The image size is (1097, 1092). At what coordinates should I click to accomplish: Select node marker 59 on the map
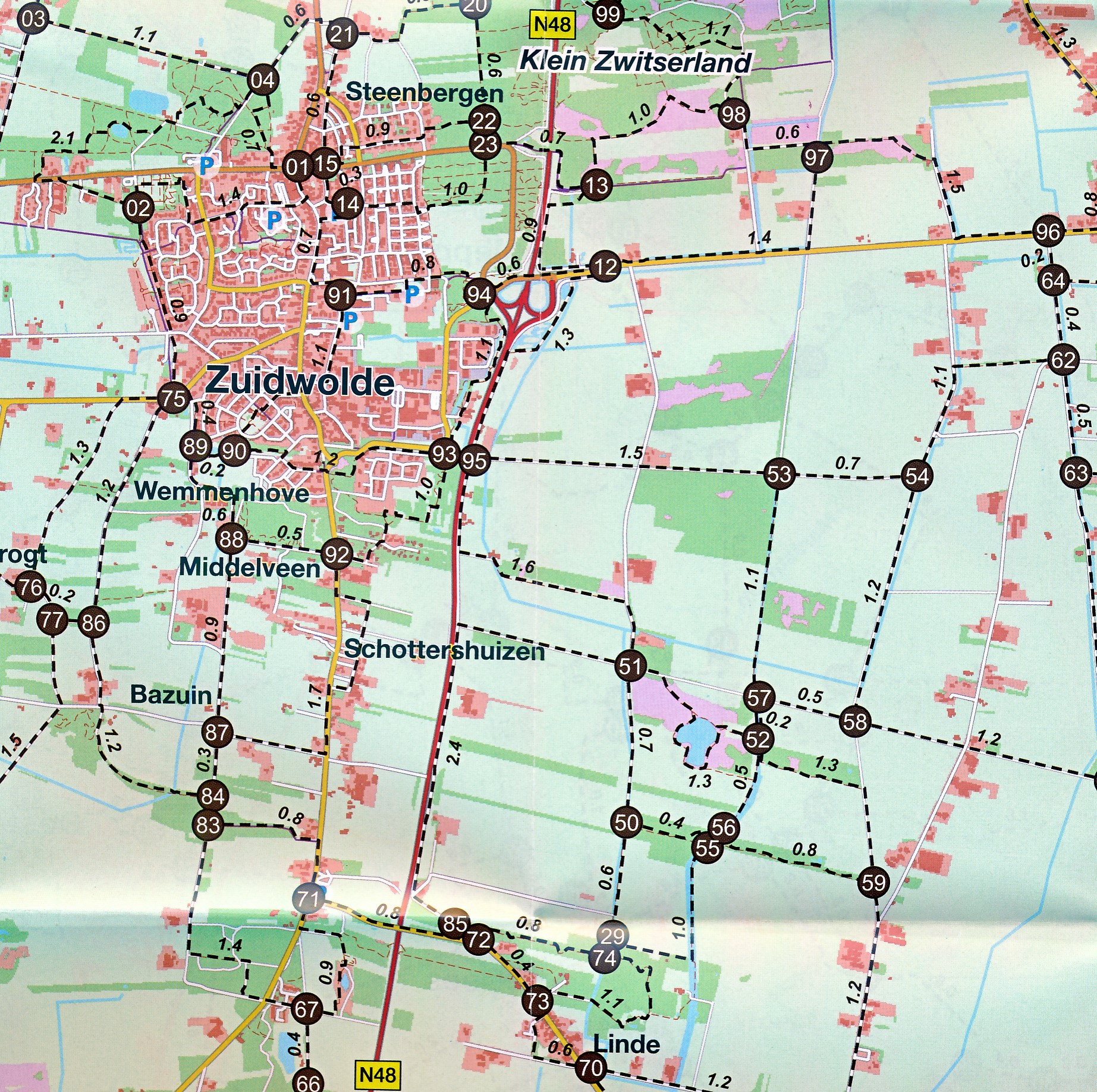point(873,882)
